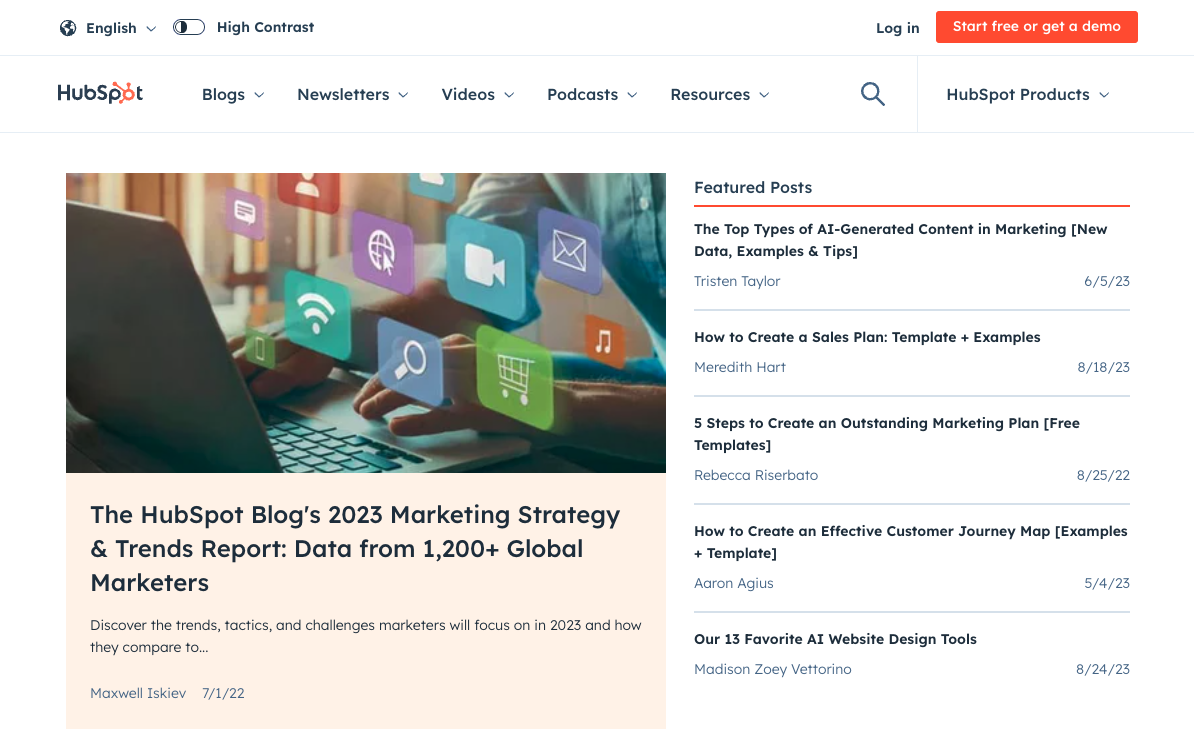
Task: Click Start free or get a demo
Action: click(1036, 27)
